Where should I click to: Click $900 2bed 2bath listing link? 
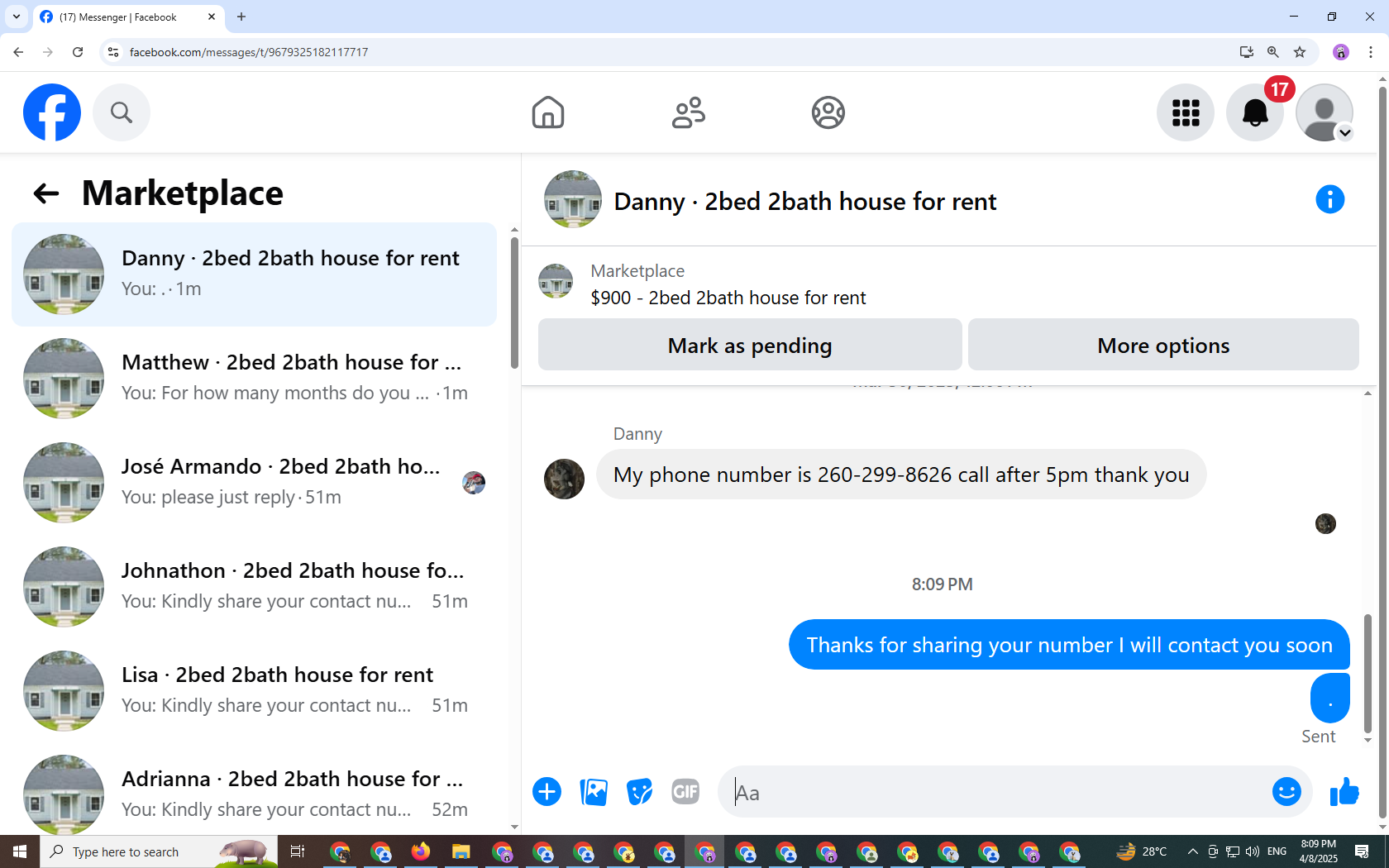point(728,298)
